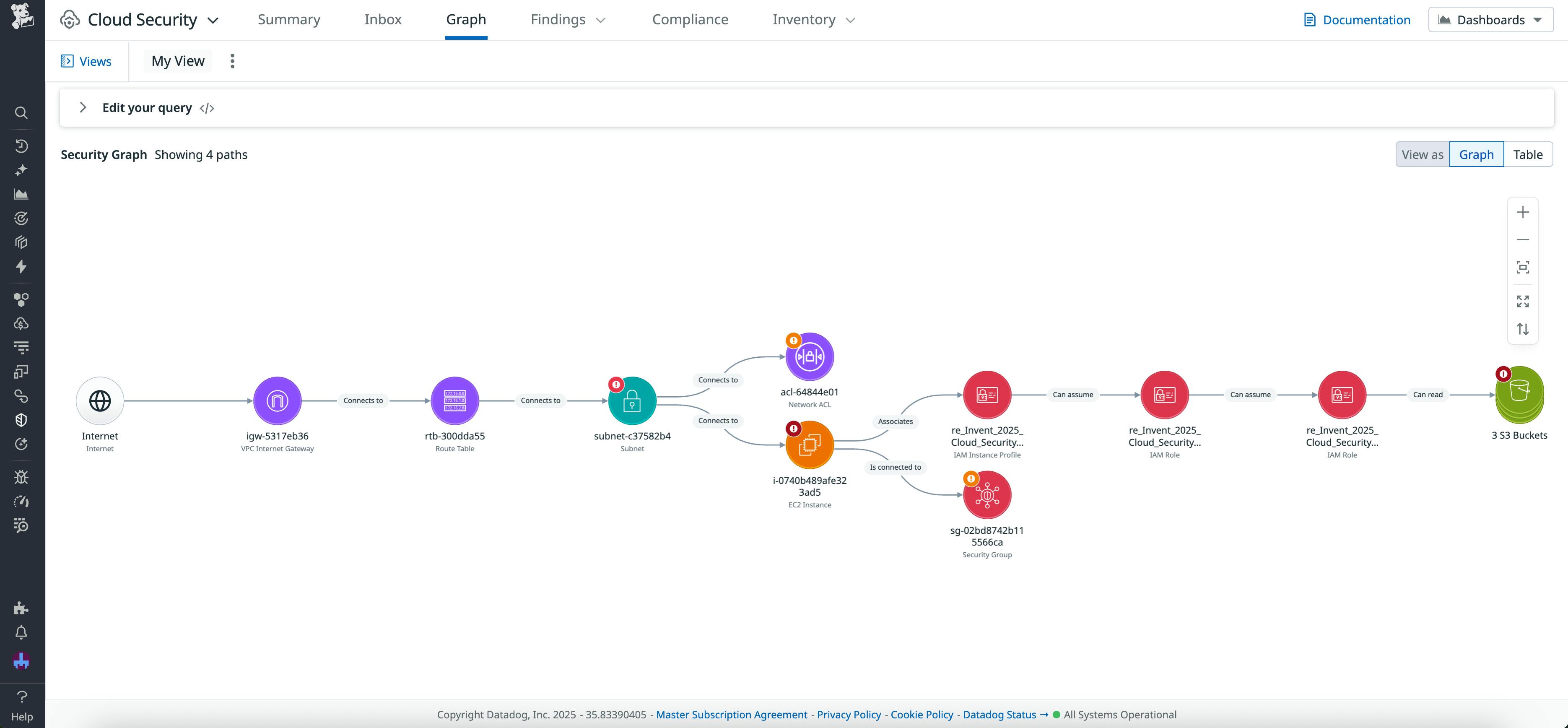1568x728 pixels.
Task: Zoom out of the security graph
Action: coord(1524,239)
